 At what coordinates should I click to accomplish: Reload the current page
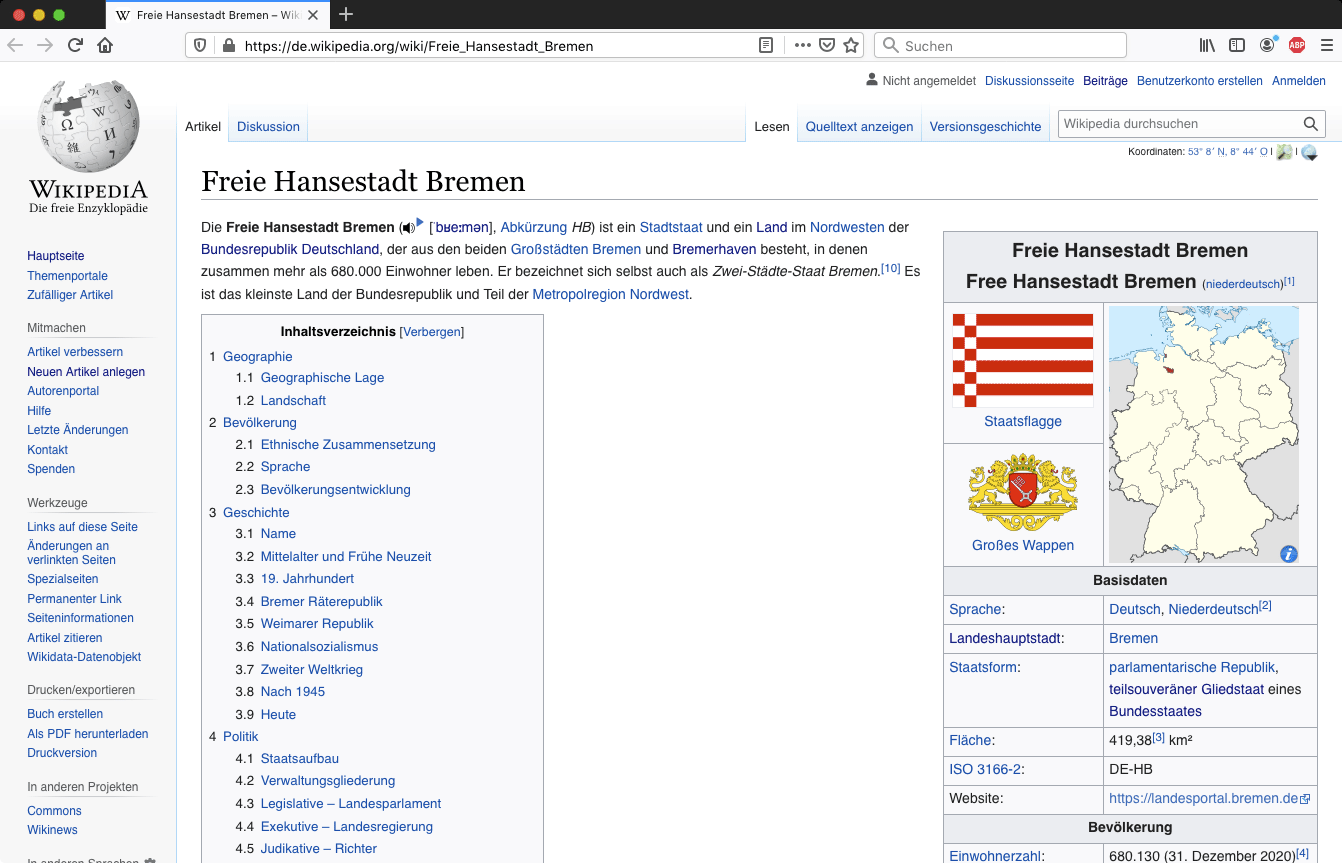pyautogui.click(x=75, y=45)
